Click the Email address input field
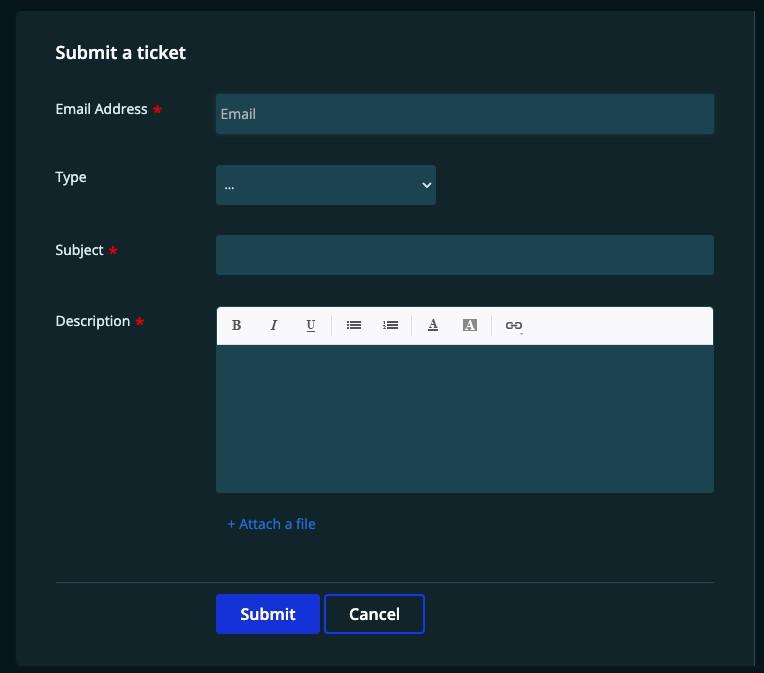 pyautogui.click(x=465, y=114)
